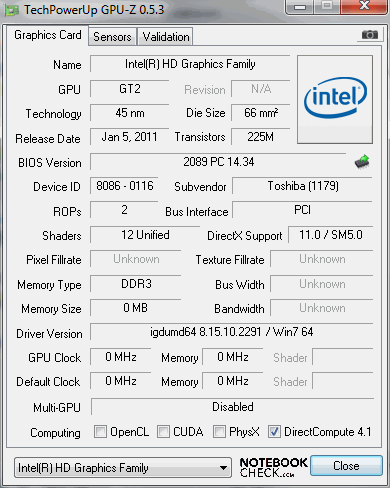390x488 pixels.
Task: Enable the OpenCL checkbox
Action: point(100,431)
